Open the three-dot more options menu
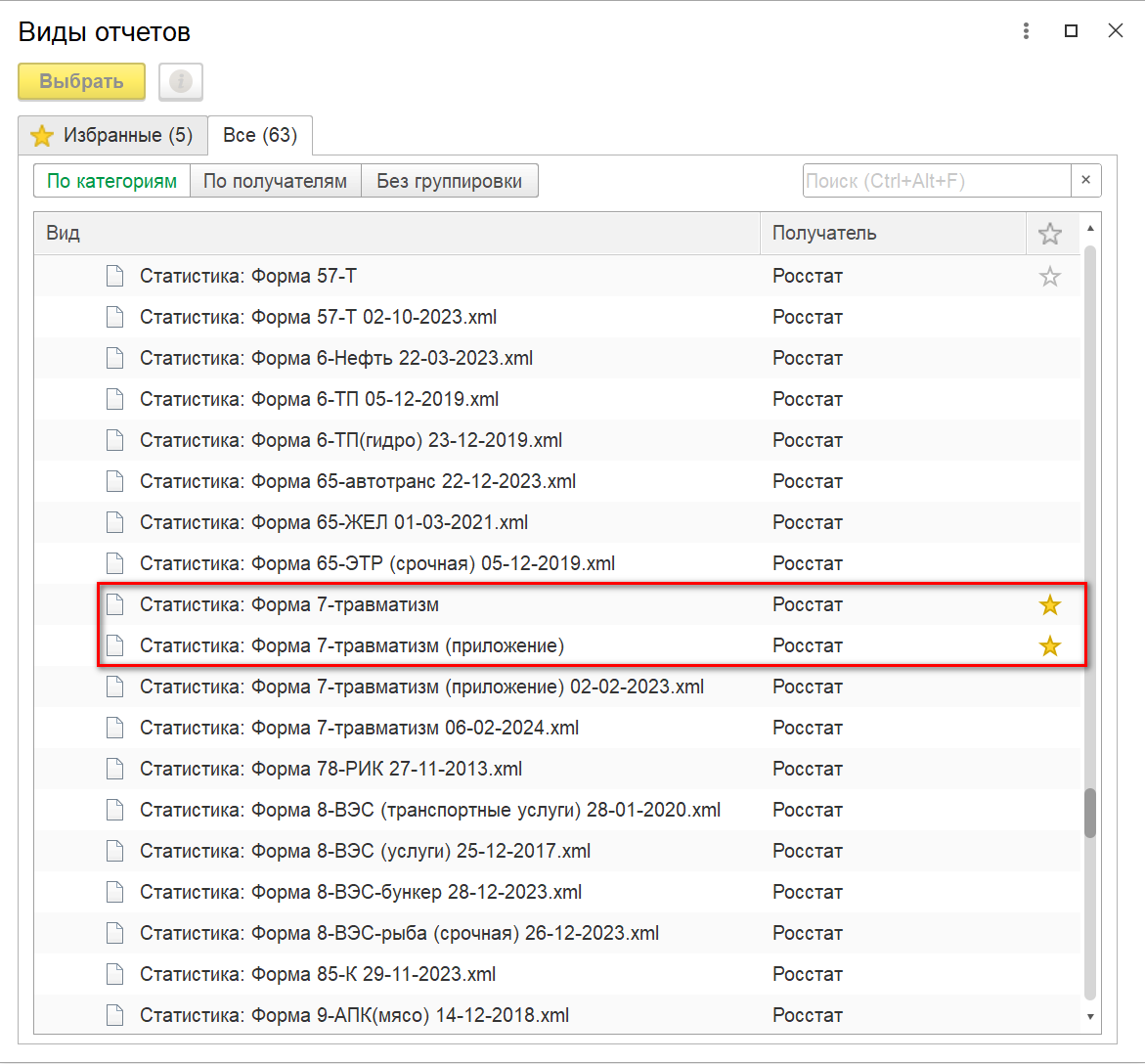This screenshot has width=1145, height=1064. (1026, 31)
